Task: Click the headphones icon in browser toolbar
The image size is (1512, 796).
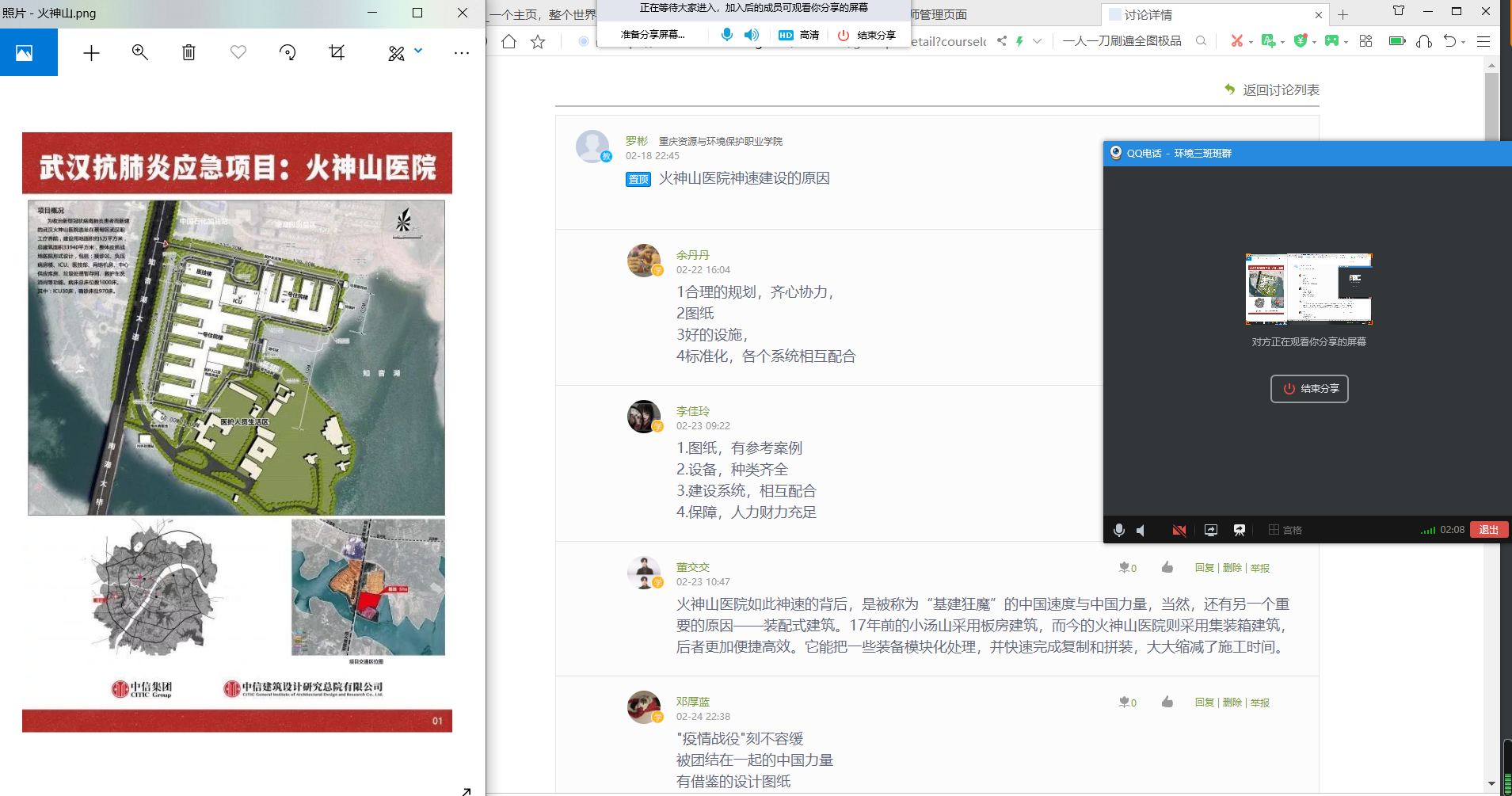Action: [x=1424, y=40]
